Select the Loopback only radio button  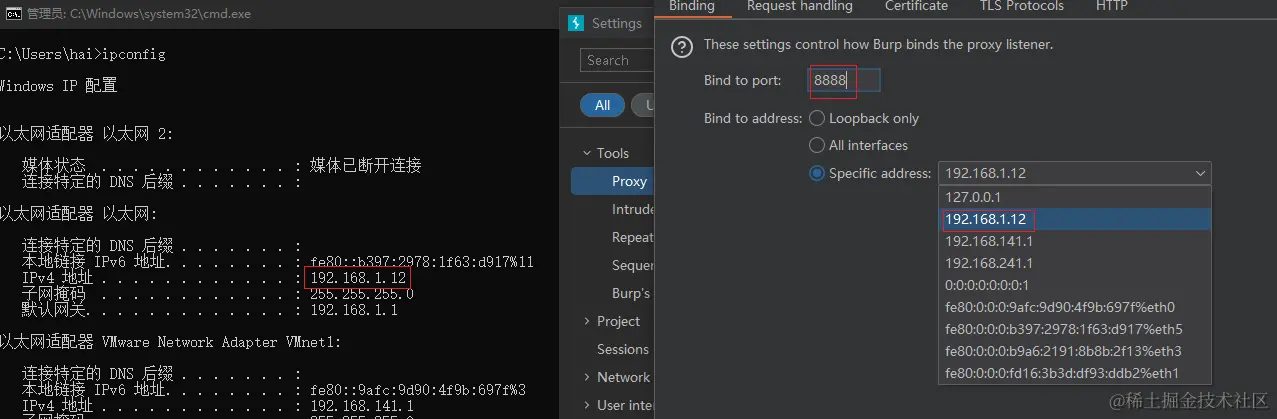(x=817, y=118)
